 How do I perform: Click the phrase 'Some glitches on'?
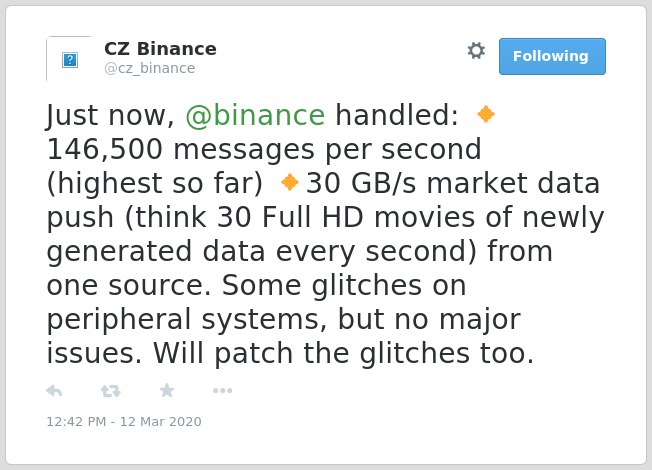coord(344,285)
